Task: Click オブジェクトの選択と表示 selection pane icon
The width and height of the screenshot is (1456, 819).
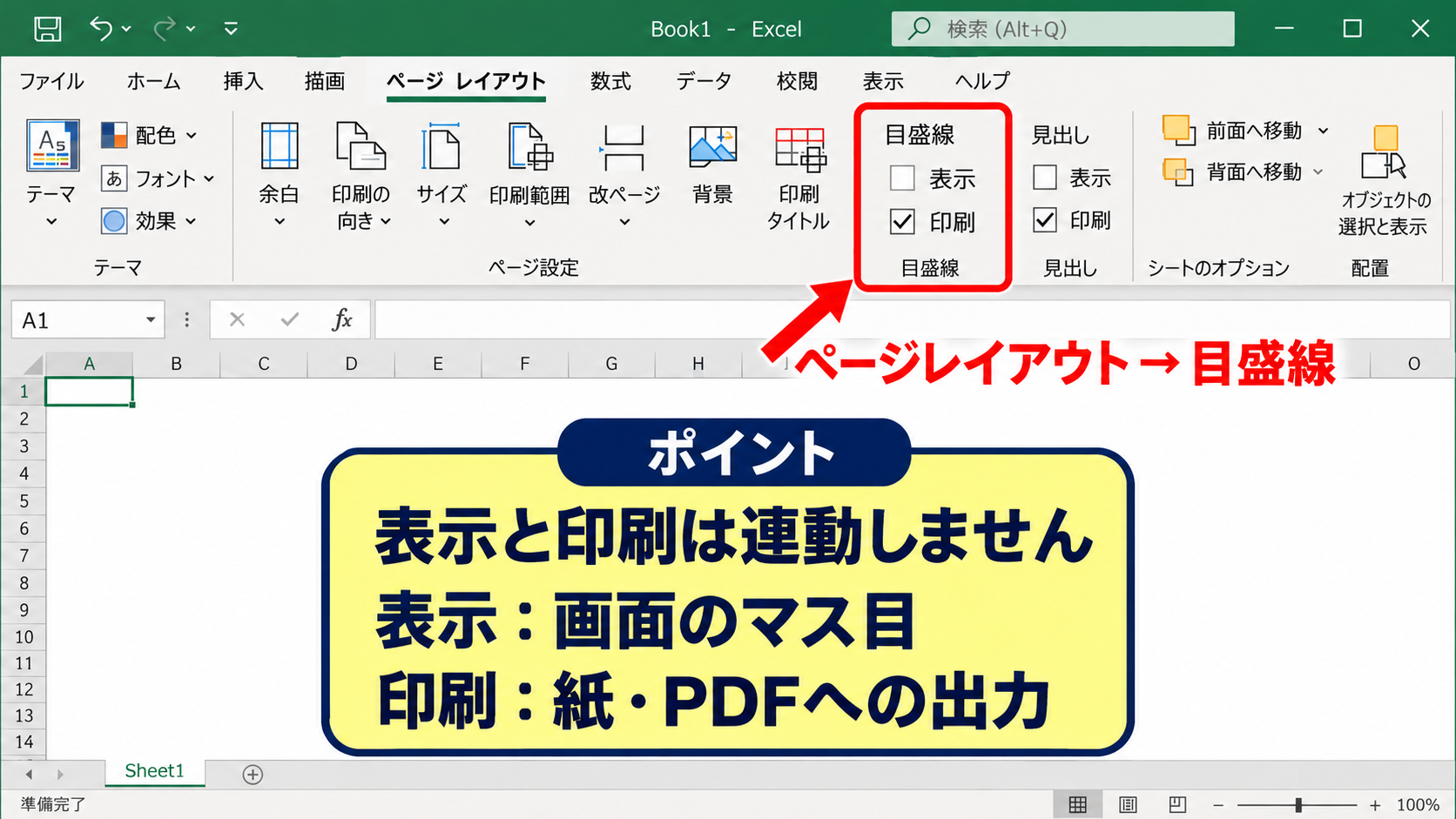Action: (1385, 180)
